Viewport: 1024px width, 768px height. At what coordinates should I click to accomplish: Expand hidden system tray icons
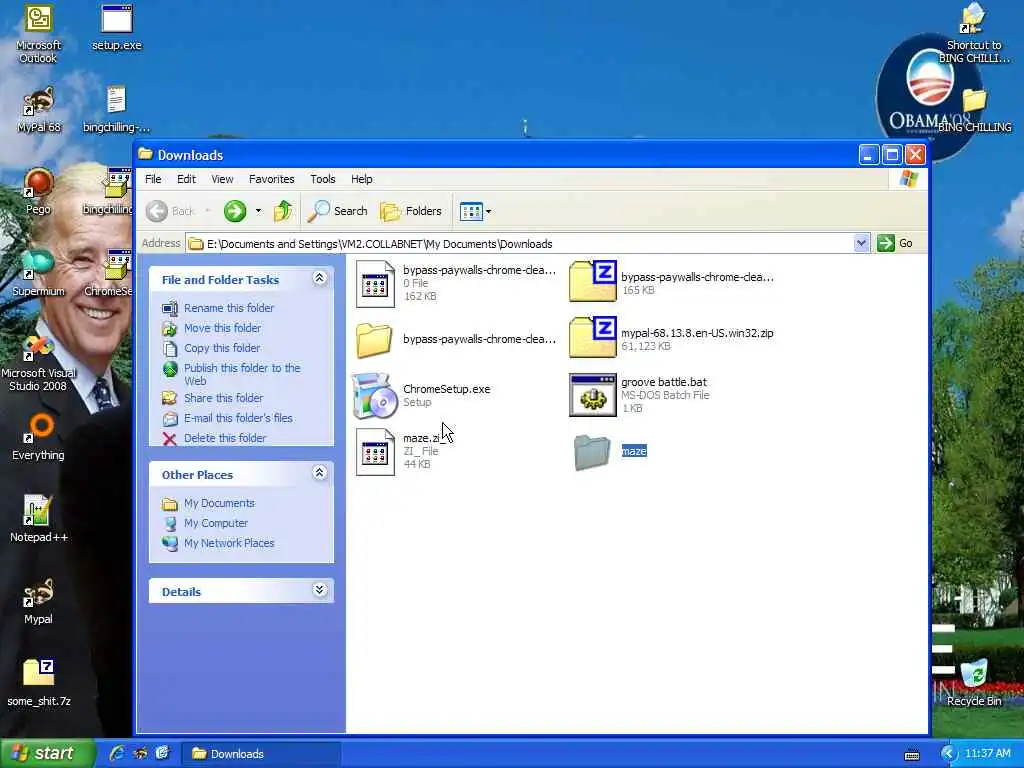949,753
